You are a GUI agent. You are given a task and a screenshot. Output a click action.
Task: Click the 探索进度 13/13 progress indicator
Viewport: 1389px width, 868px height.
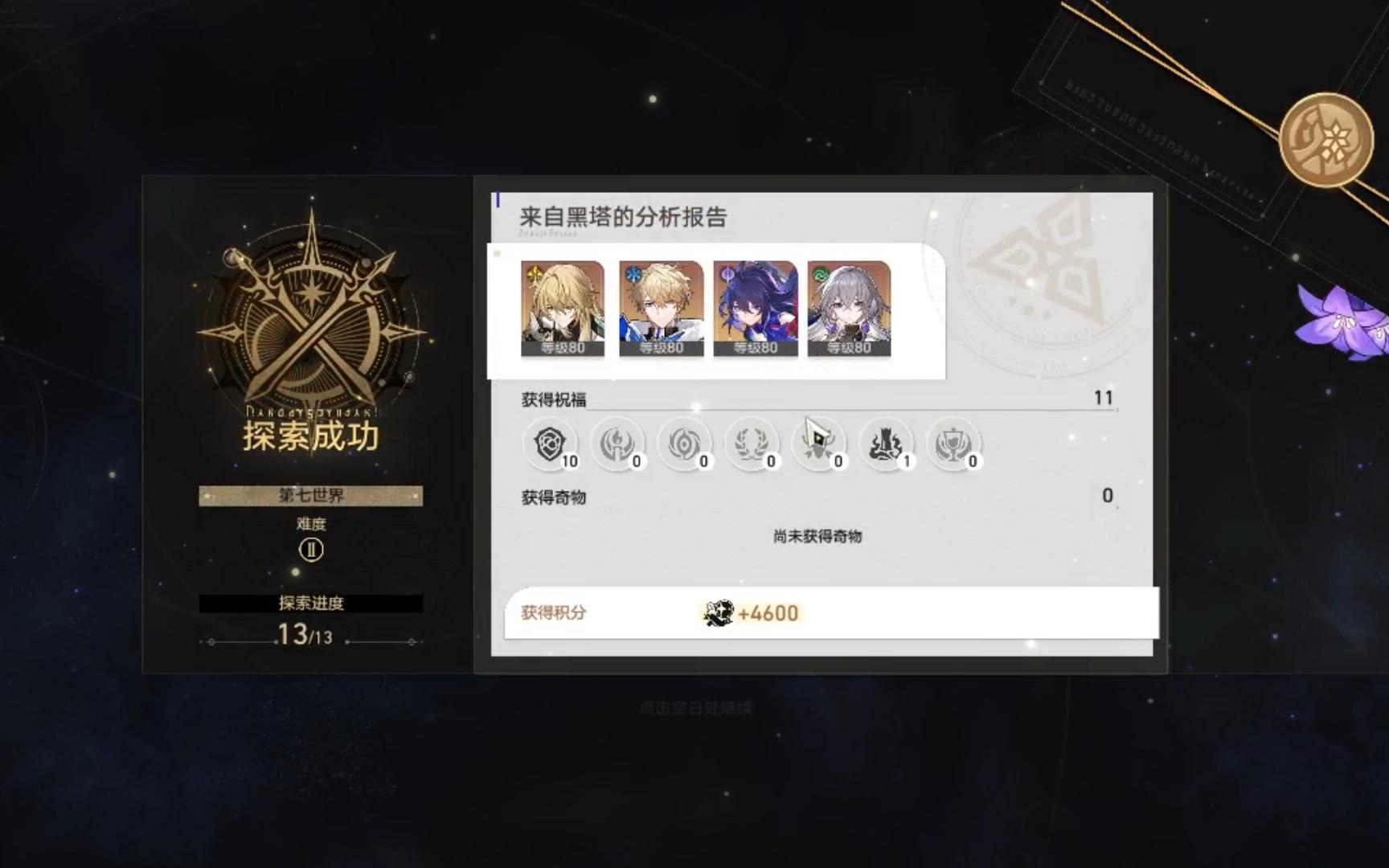coord(311,621)
